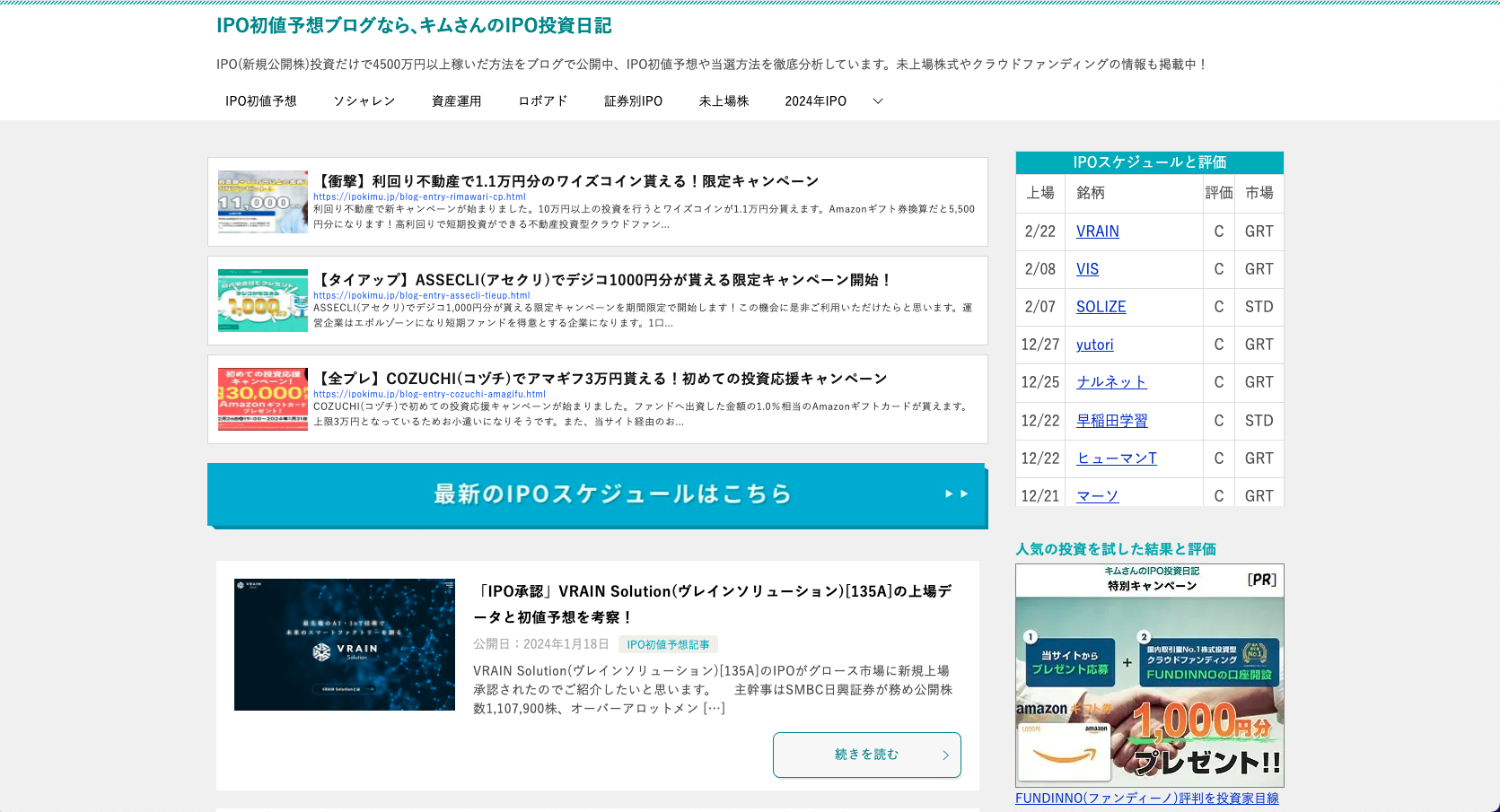Open the VIS link in IPO schedule

(1087, 269)
